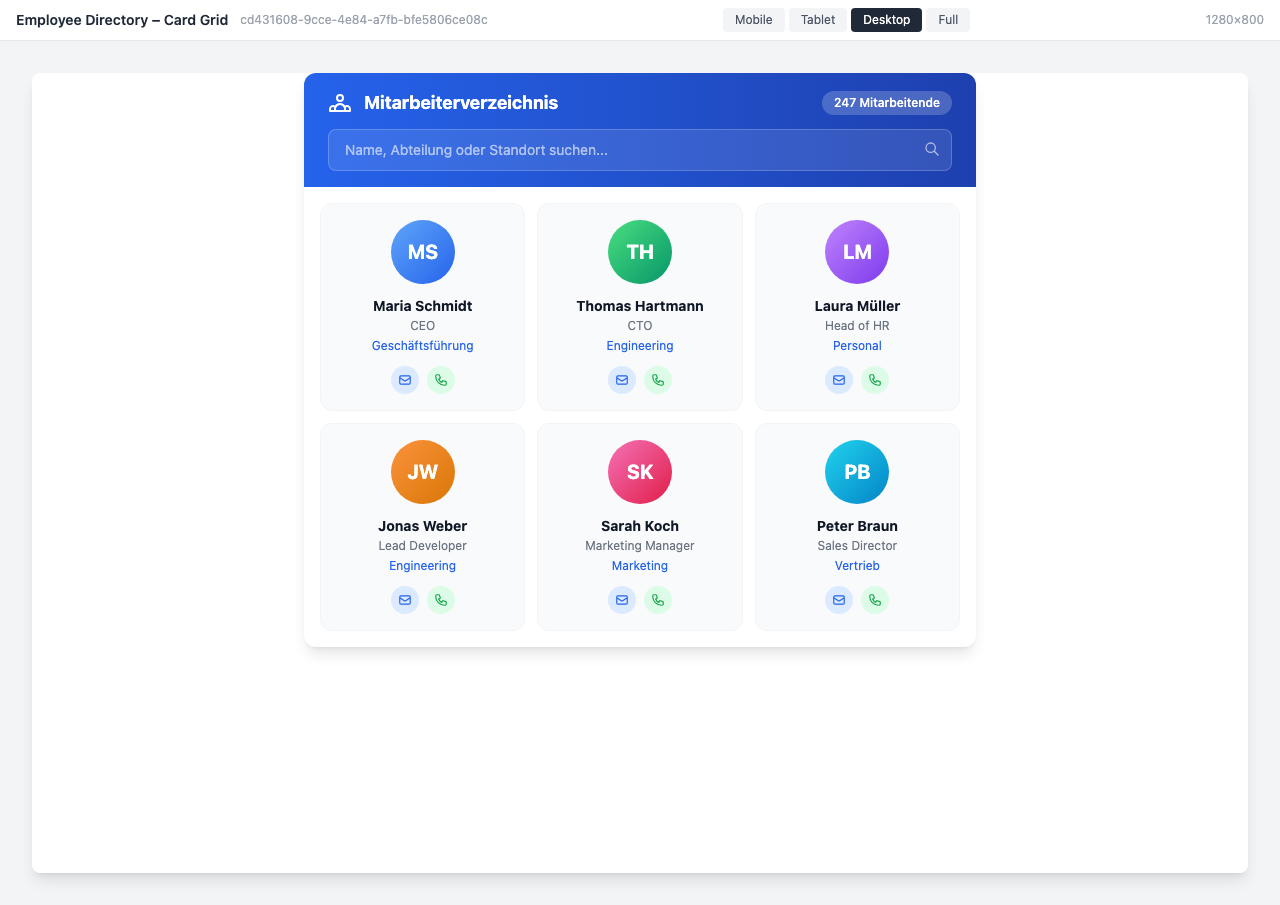This screenshot has width=1280, height=905.
Task: Select the Full viewport tab
Action: 947,20
